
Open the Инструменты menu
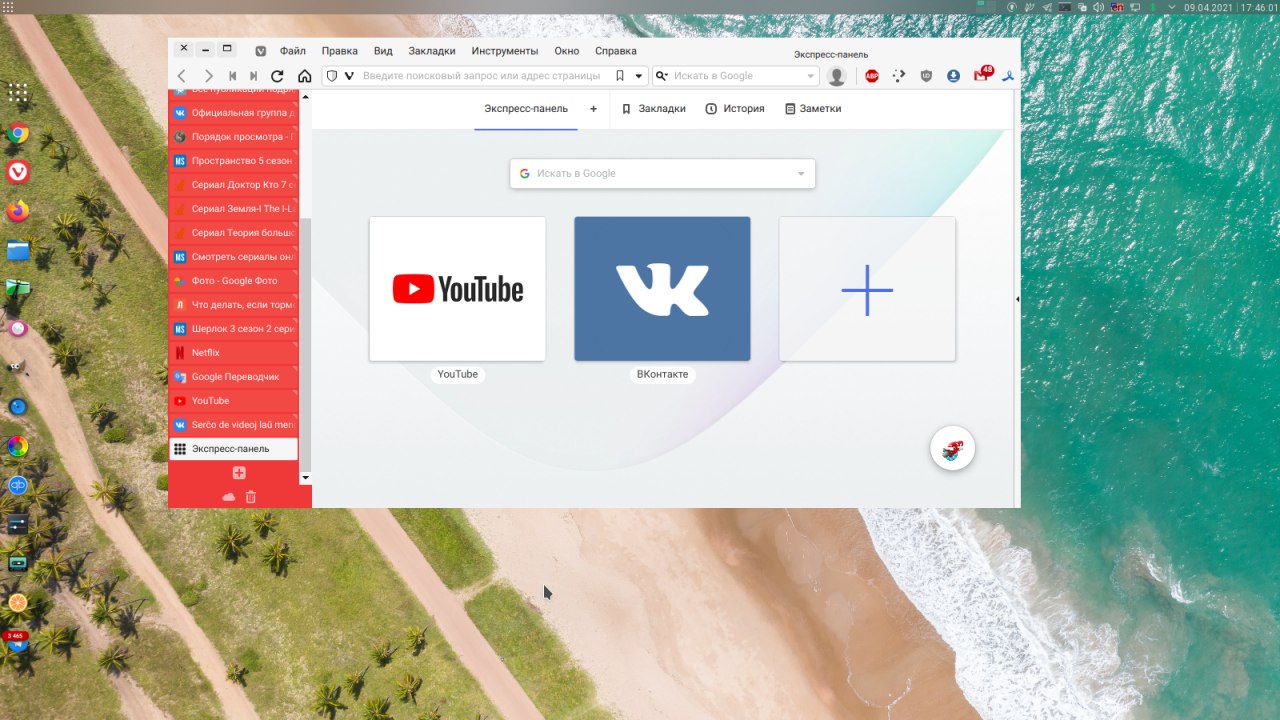[505, 51]
